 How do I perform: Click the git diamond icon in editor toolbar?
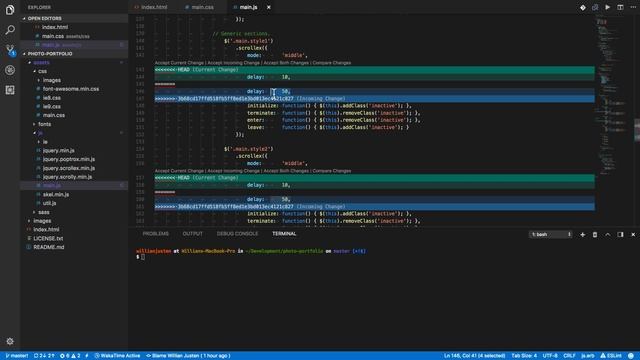tap(582, 7)
